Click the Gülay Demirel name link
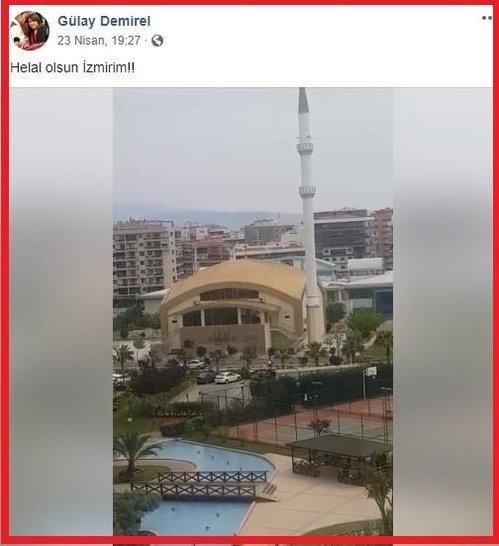The image size is (499, 546). point(104,21)
